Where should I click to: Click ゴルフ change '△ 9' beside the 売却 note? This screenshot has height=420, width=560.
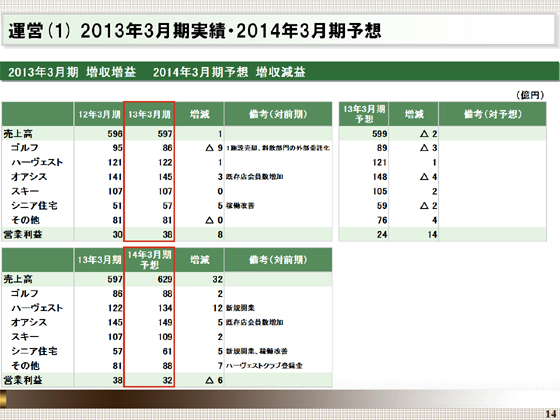coord(214,148)
